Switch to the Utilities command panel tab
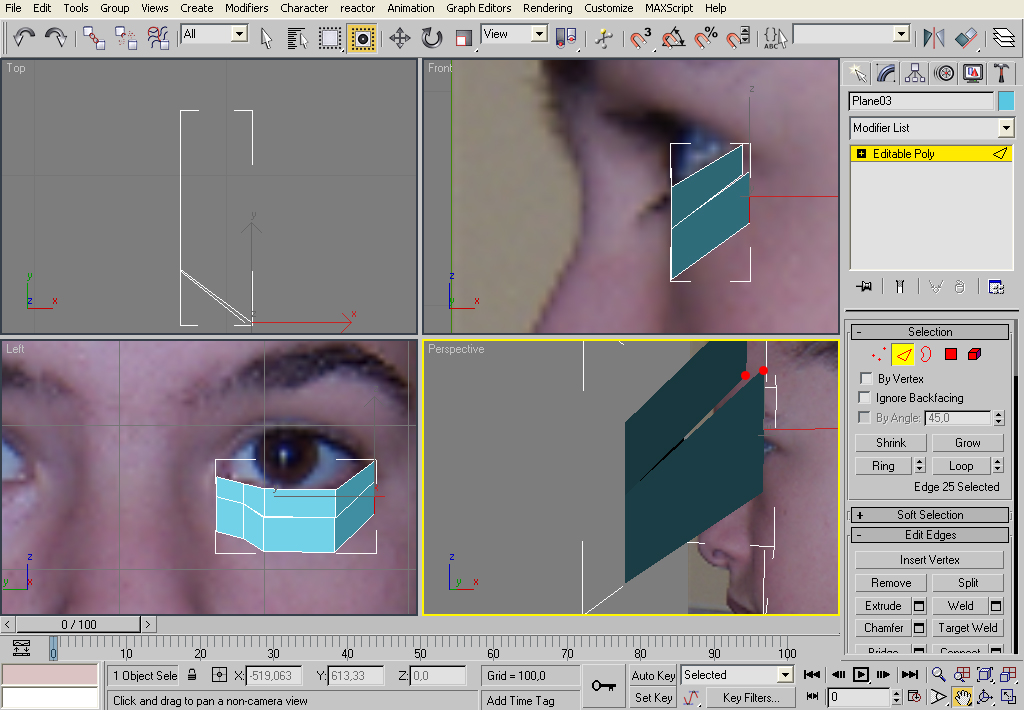 tap(1001, 73)
